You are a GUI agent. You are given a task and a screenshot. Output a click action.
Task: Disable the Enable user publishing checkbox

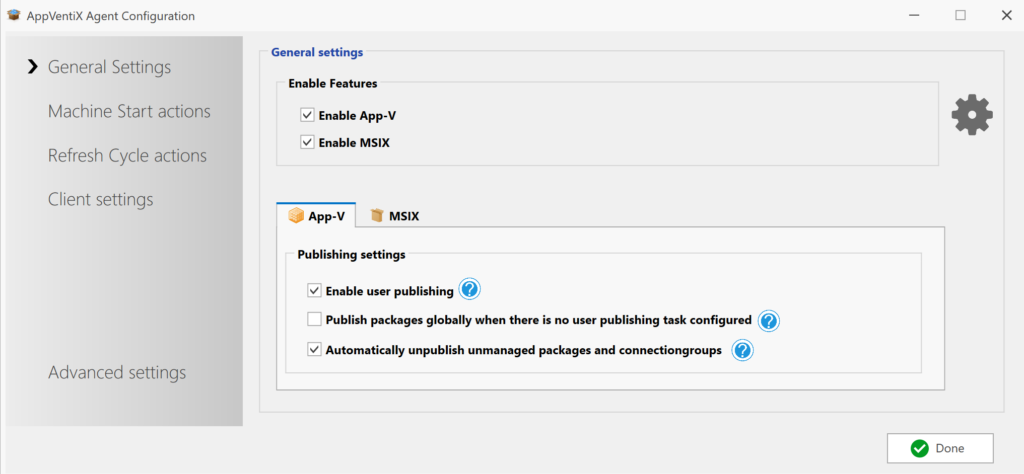315,291
